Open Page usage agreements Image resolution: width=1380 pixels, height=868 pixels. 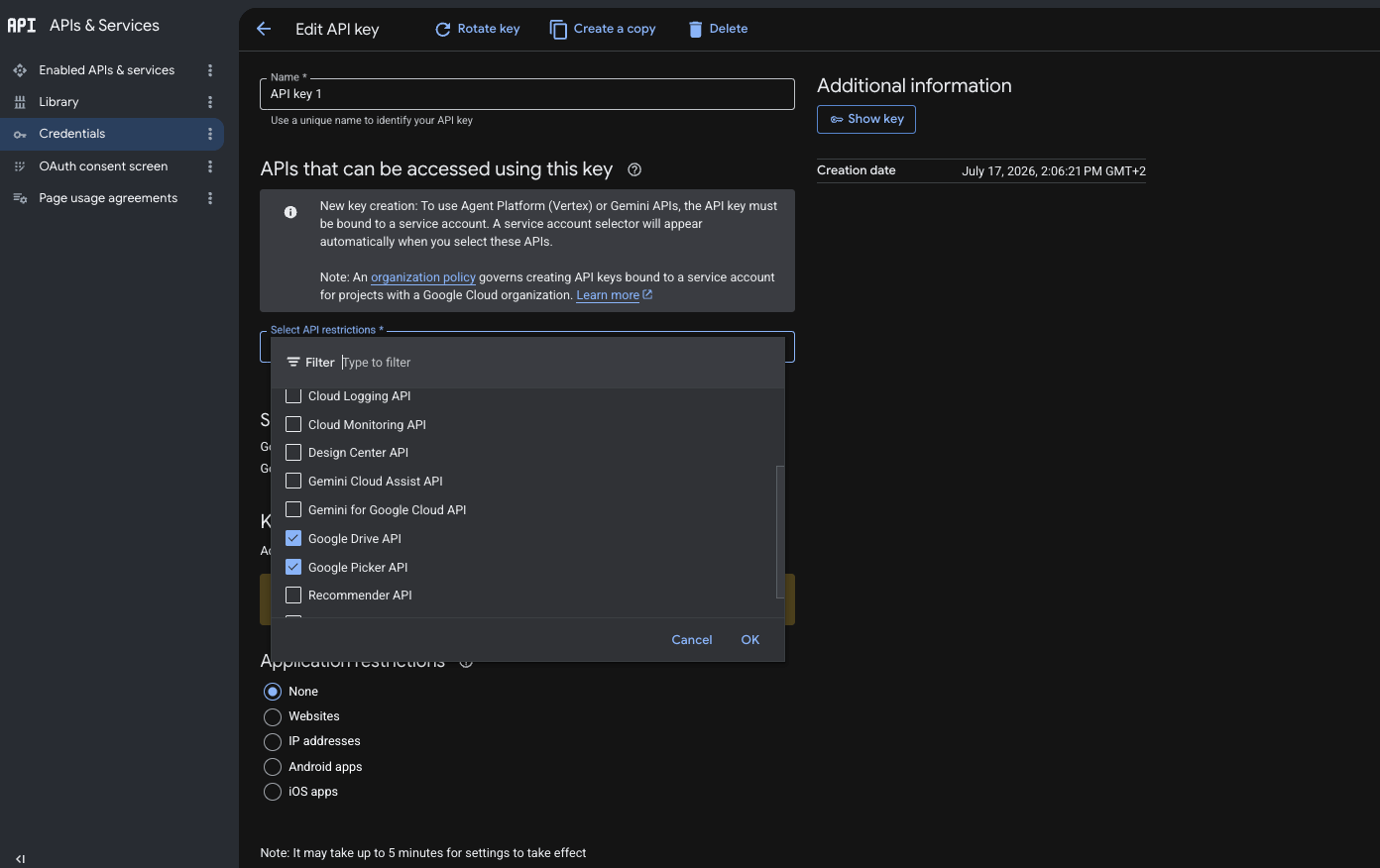click(108, 198)
